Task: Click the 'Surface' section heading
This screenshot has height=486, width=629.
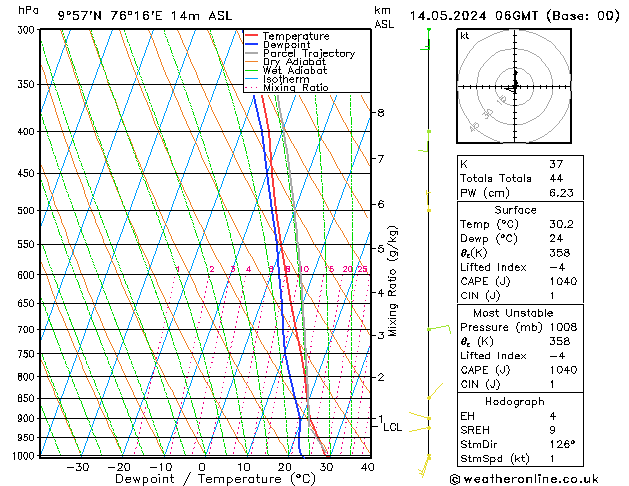Action: click(x=515, y=210)
